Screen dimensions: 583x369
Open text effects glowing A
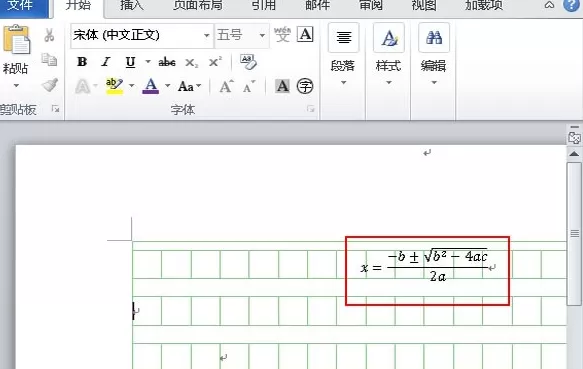(83, 87)
